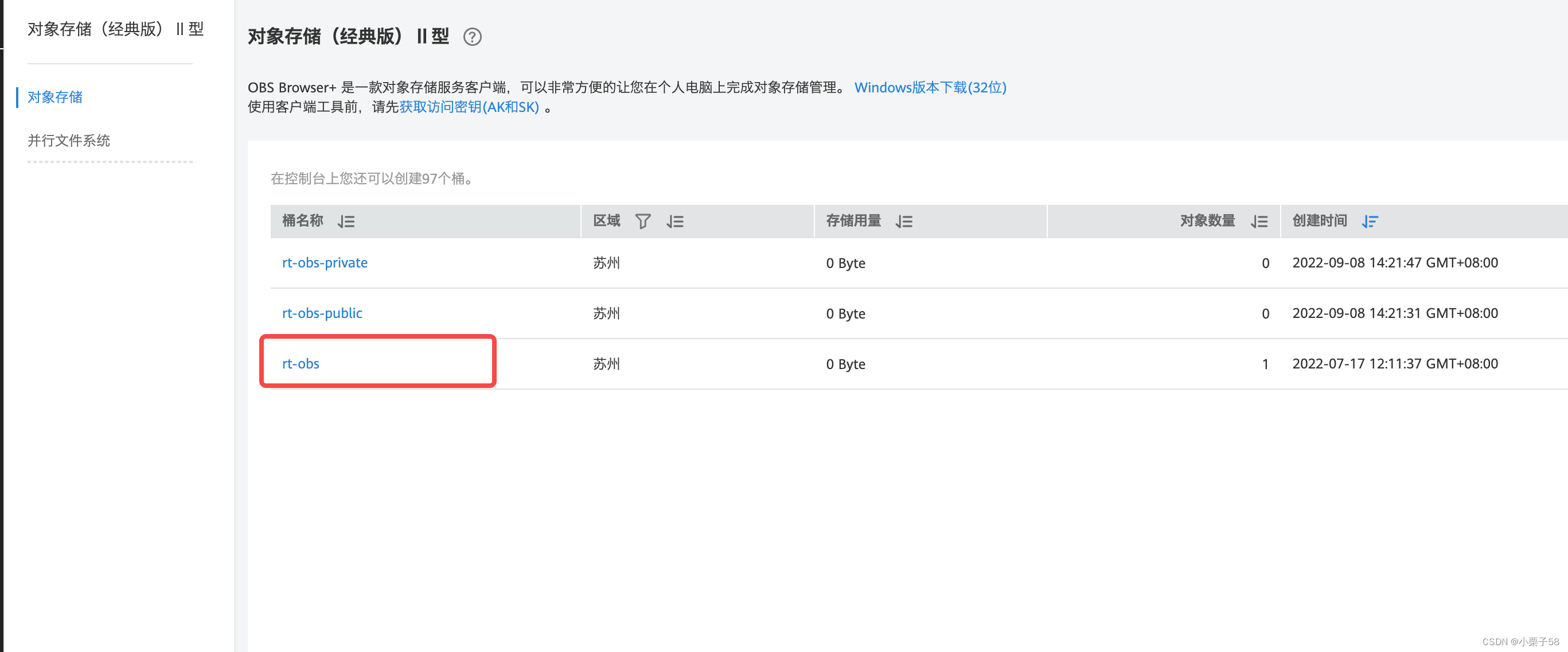
Task: Click the sidebar title 对象存储（经典版）II 型
Action: [116, 29]
